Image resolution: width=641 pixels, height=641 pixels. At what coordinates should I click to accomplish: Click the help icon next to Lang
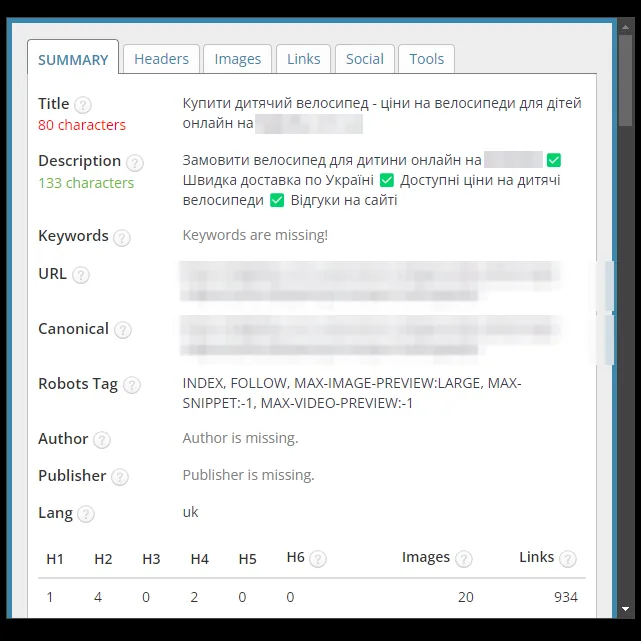pyautogui.click(x=86, y=514)
